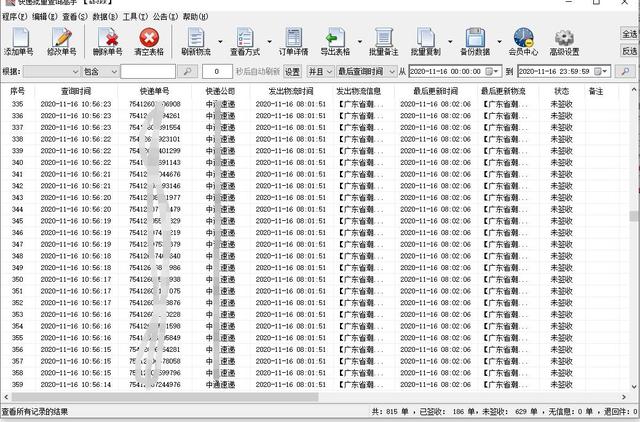
Task: Click the 修改单号 edit icon
Action: (62, 41)
